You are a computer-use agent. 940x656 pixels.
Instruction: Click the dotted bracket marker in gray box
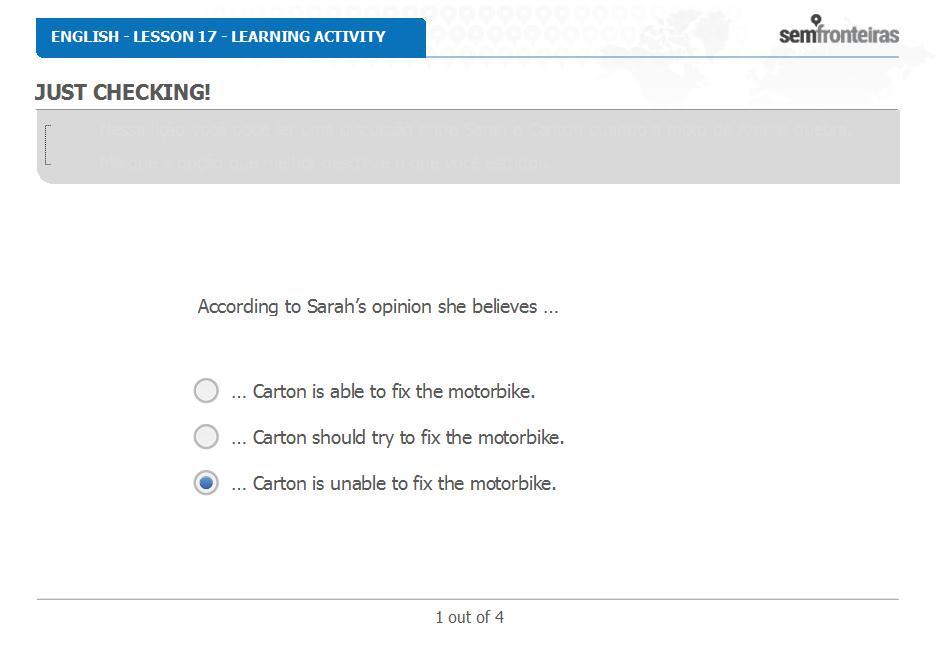[x=48, y=145]
